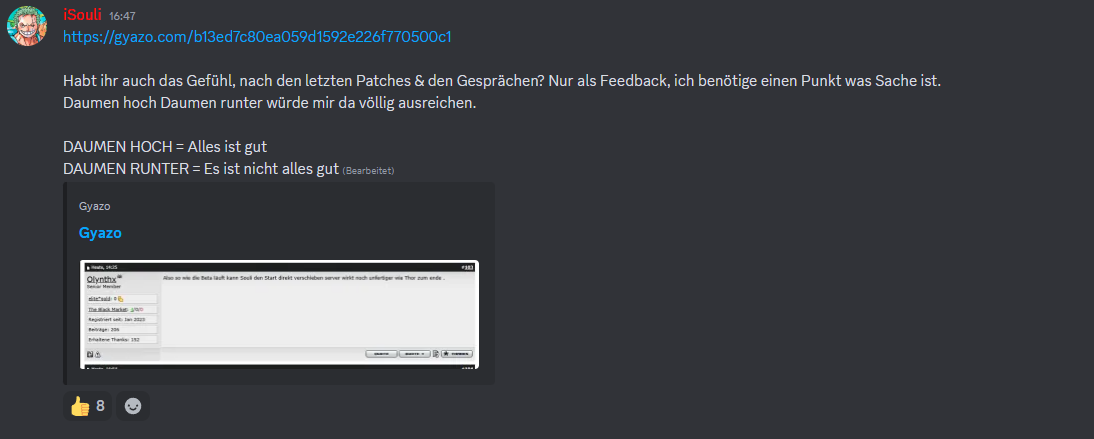The height and width of the screenshot is (439, 1094).
Task: Click the warning triangle report icon
Action: click(x=98, y=355)
